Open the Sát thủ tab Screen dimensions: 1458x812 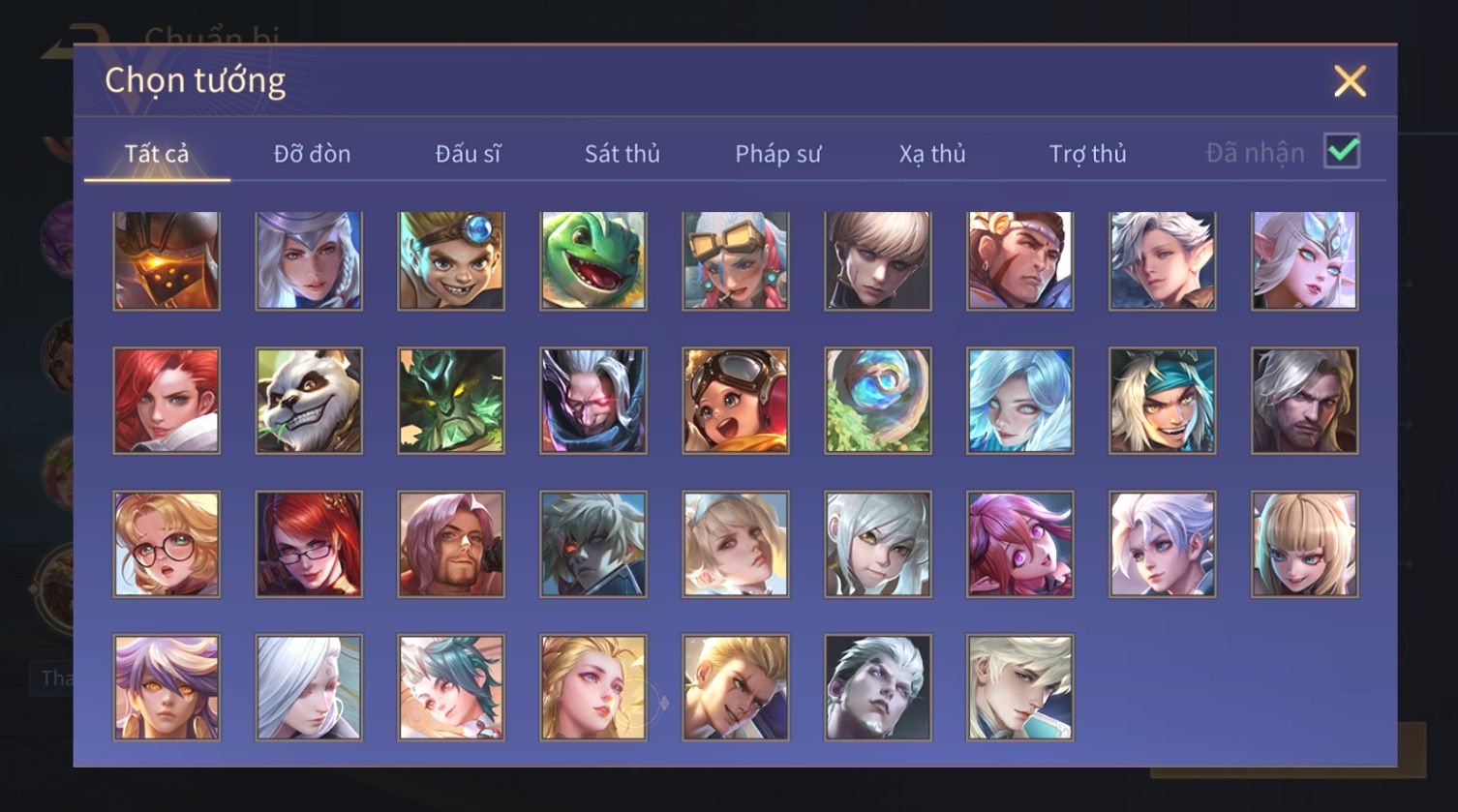pos(623,153)
